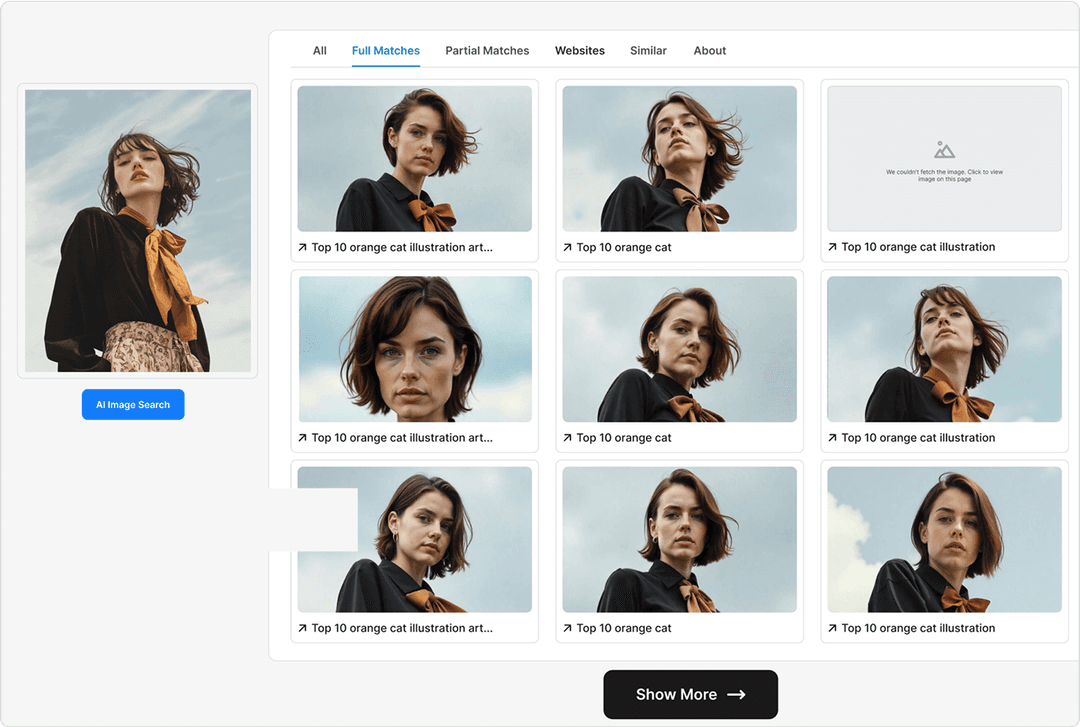Click the arrow icon under the close-up face result
This screenshot has width=1080, height=727.
pyautogui.click(x=302, y=438)
